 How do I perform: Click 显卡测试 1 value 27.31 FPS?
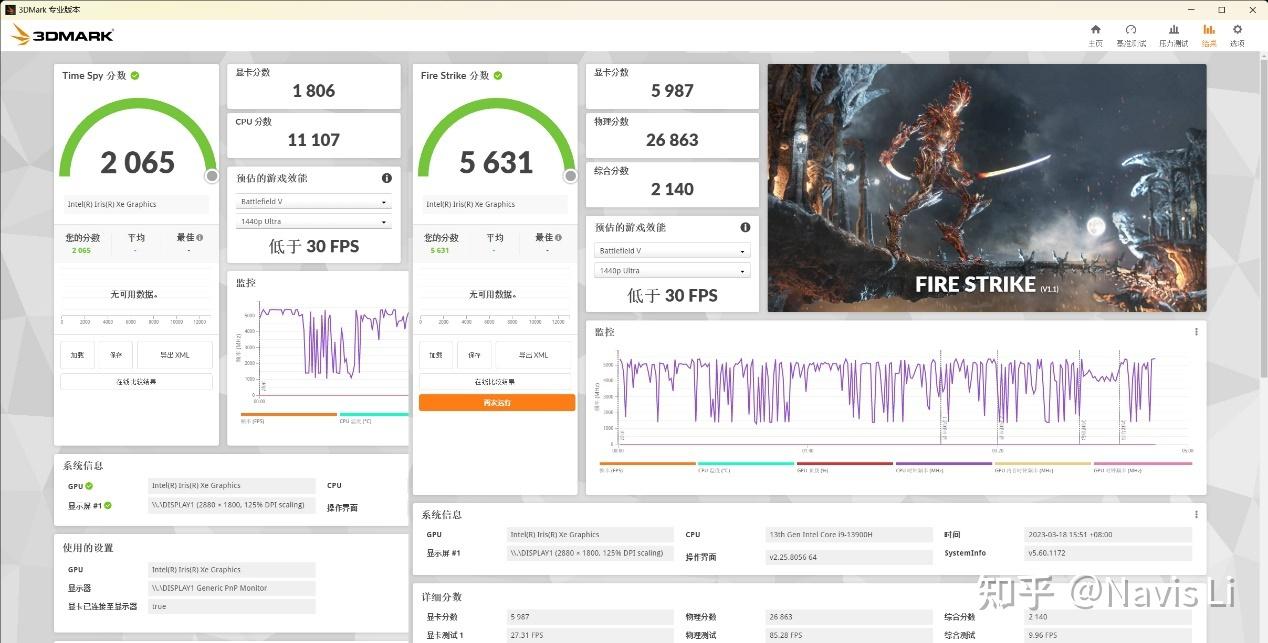(590, 635)
